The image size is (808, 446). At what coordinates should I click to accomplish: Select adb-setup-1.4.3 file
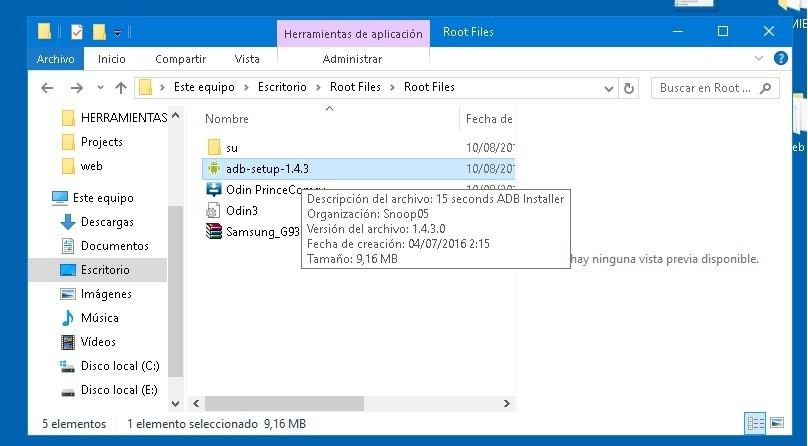tap(358, 169)
